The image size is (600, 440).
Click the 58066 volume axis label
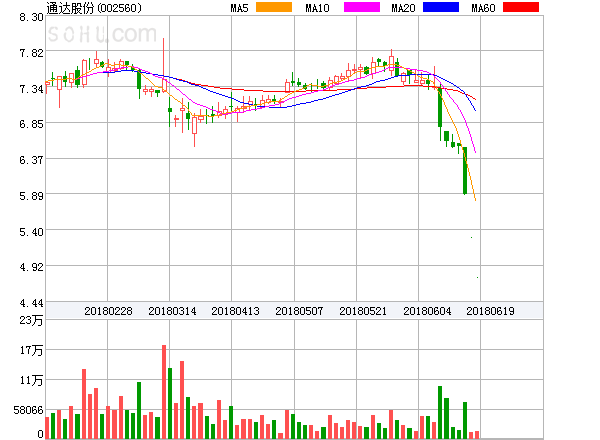29,410
